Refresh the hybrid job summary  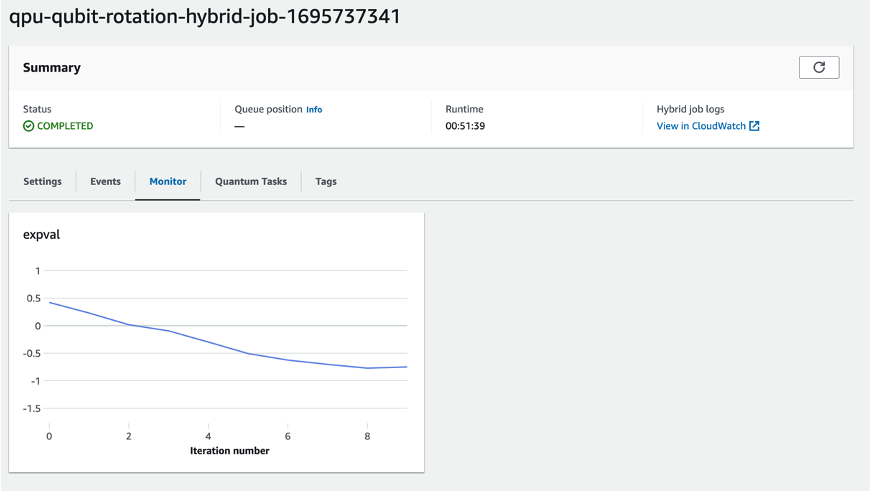point(818,68)
